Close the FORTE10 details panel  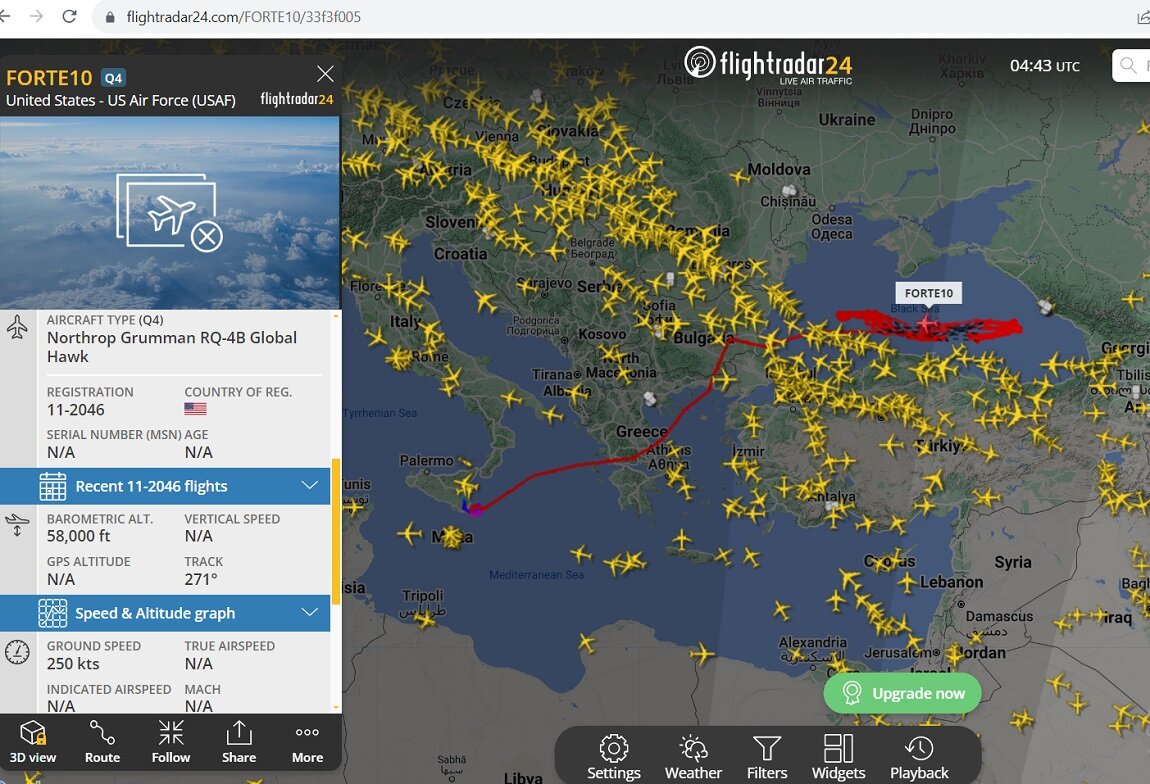click(x=325, y=73)
